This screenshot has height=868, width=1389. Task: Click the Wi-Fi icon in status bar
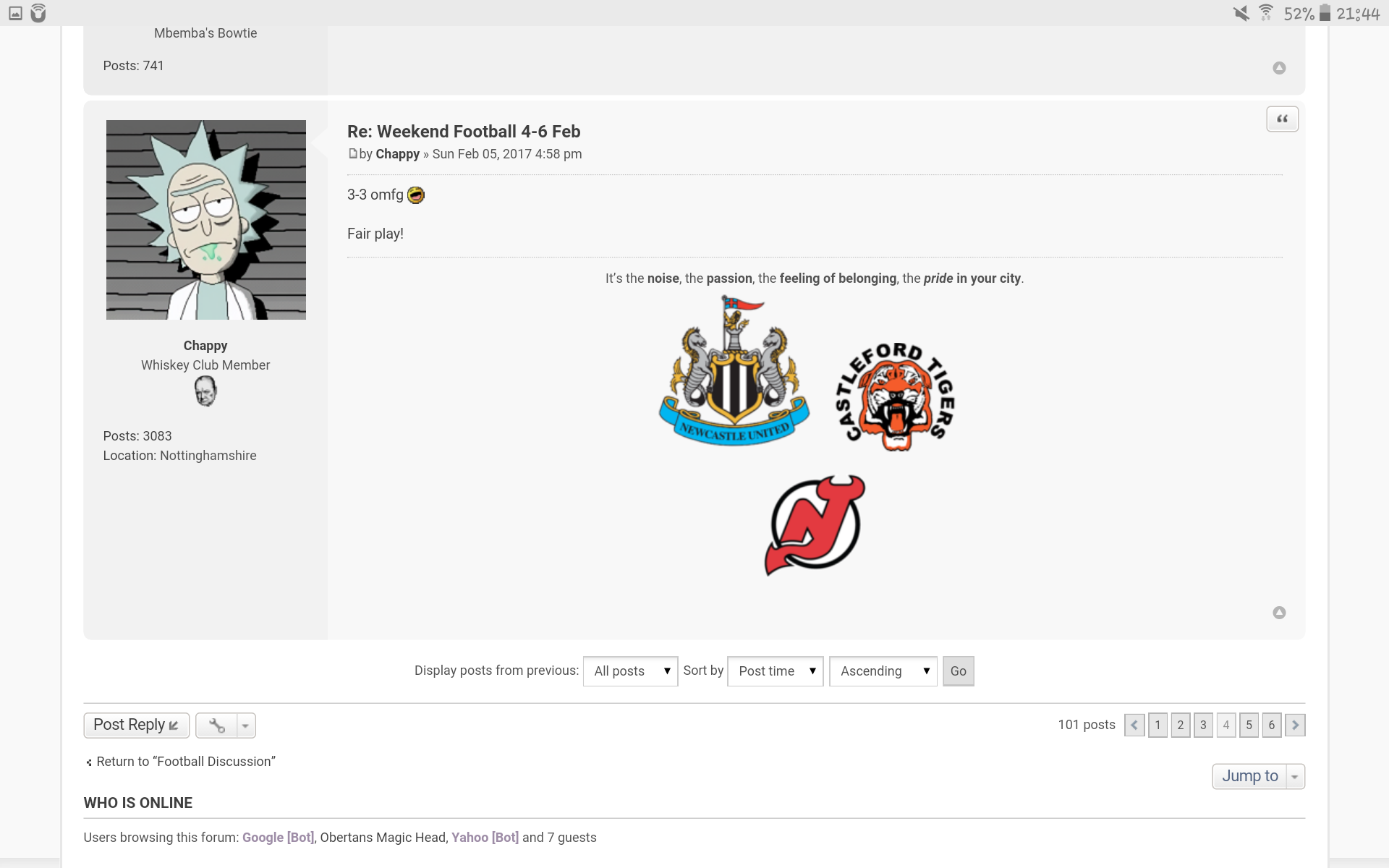pos(1266,12)
